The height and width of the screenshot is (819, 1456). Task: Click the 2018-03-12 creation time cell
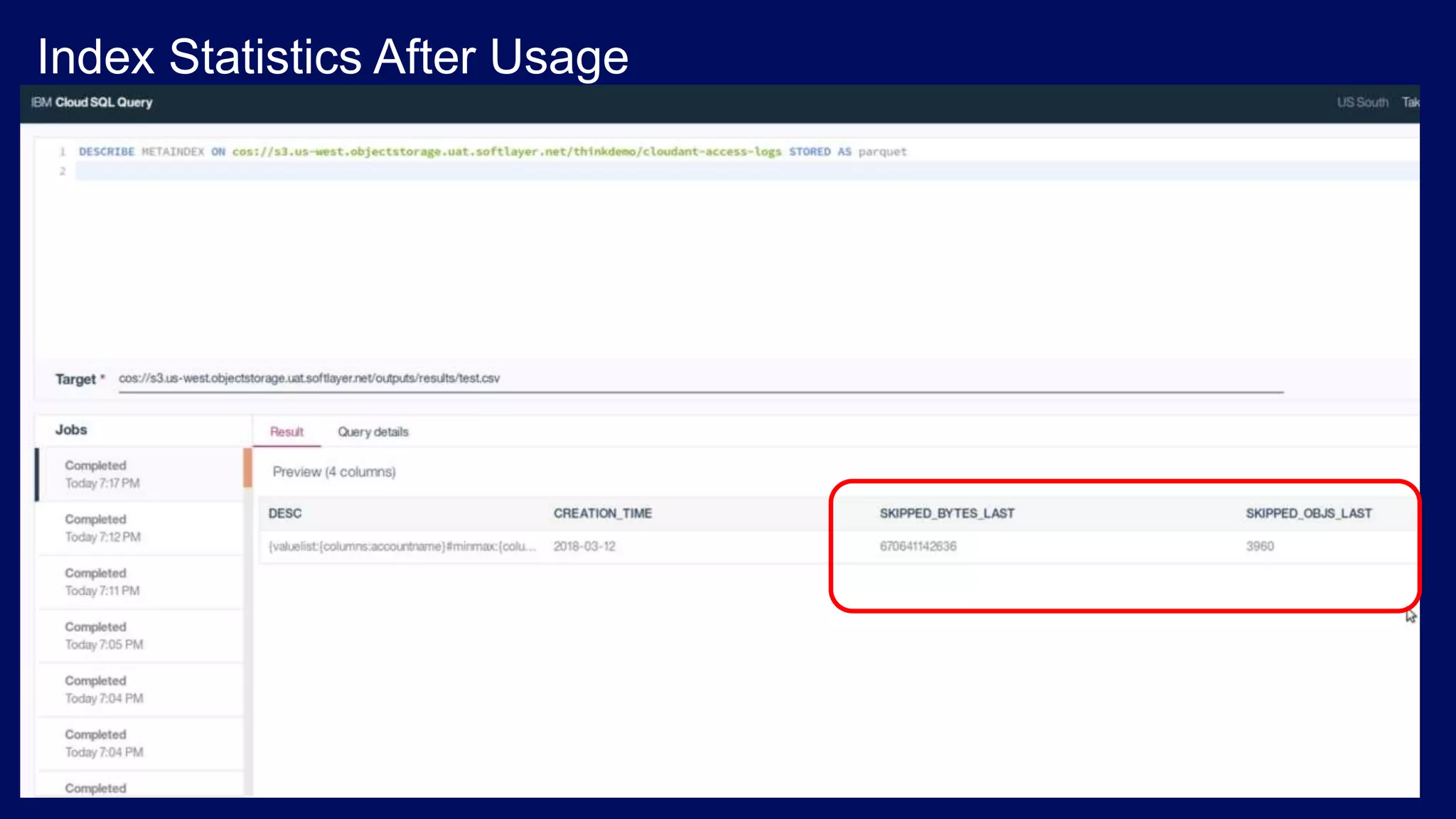(x=584, y=546)
